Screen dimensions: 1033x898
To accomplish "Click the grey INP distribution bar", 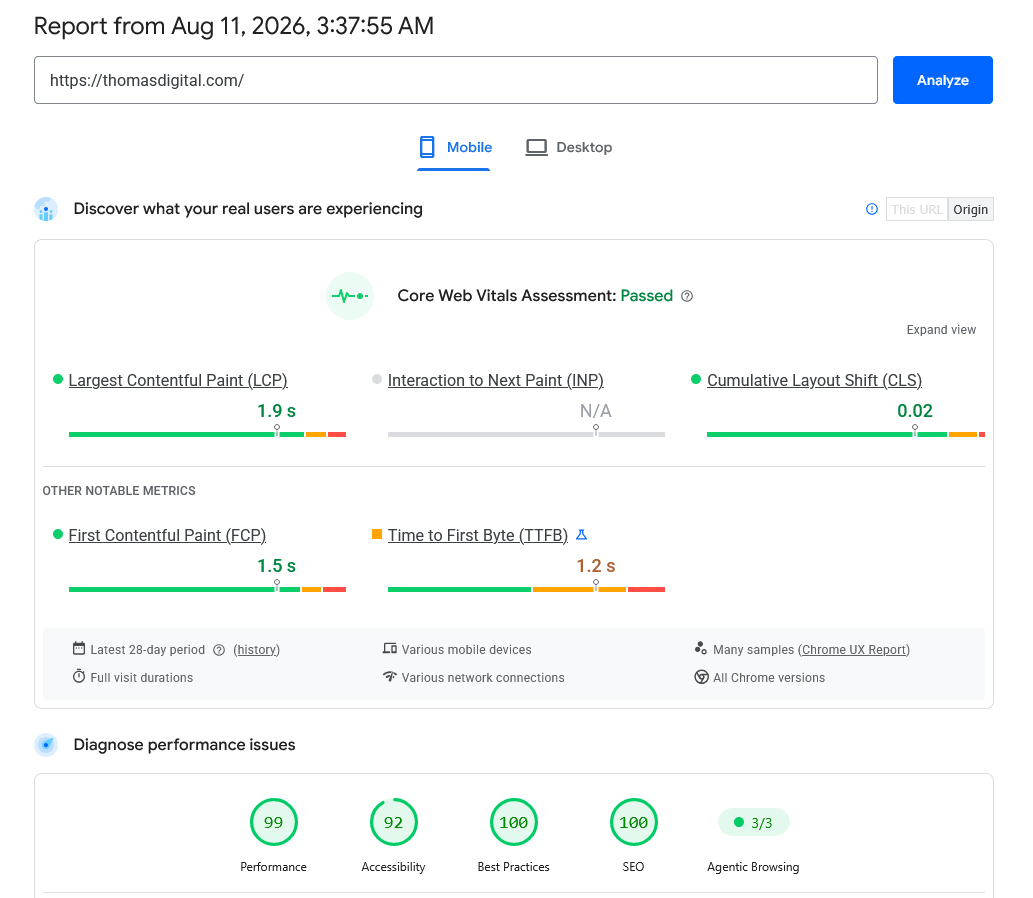I will click(x=526, y=434).
